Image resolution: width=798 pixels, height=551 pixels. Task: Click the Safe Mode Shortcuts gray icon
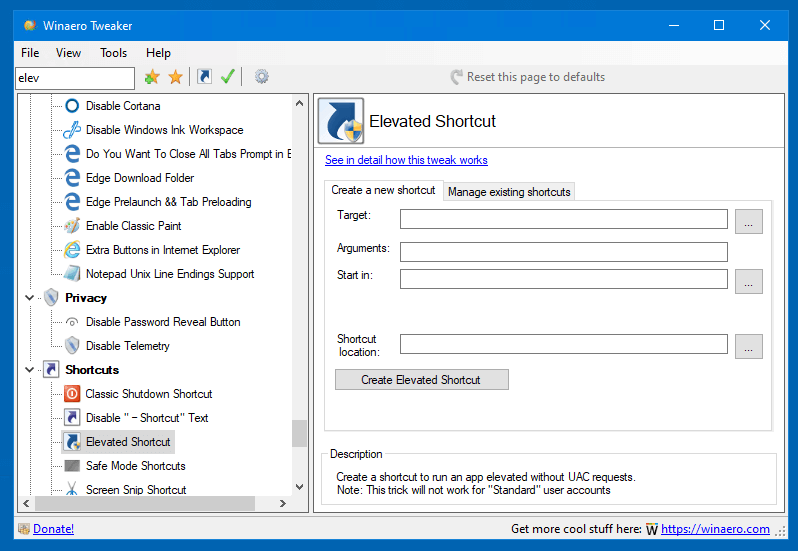[x=72, y=466]
